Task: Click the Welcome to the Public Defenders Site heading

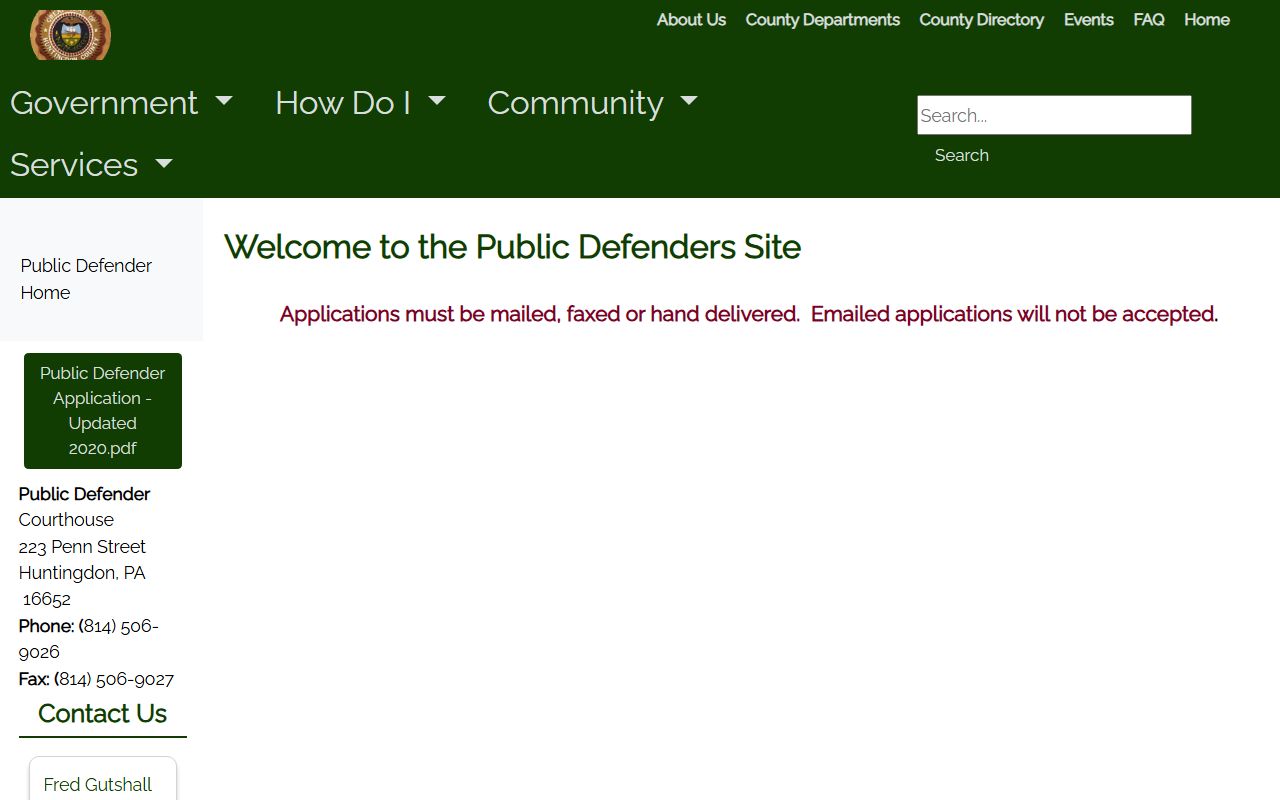Action: [x=512, y=247]
